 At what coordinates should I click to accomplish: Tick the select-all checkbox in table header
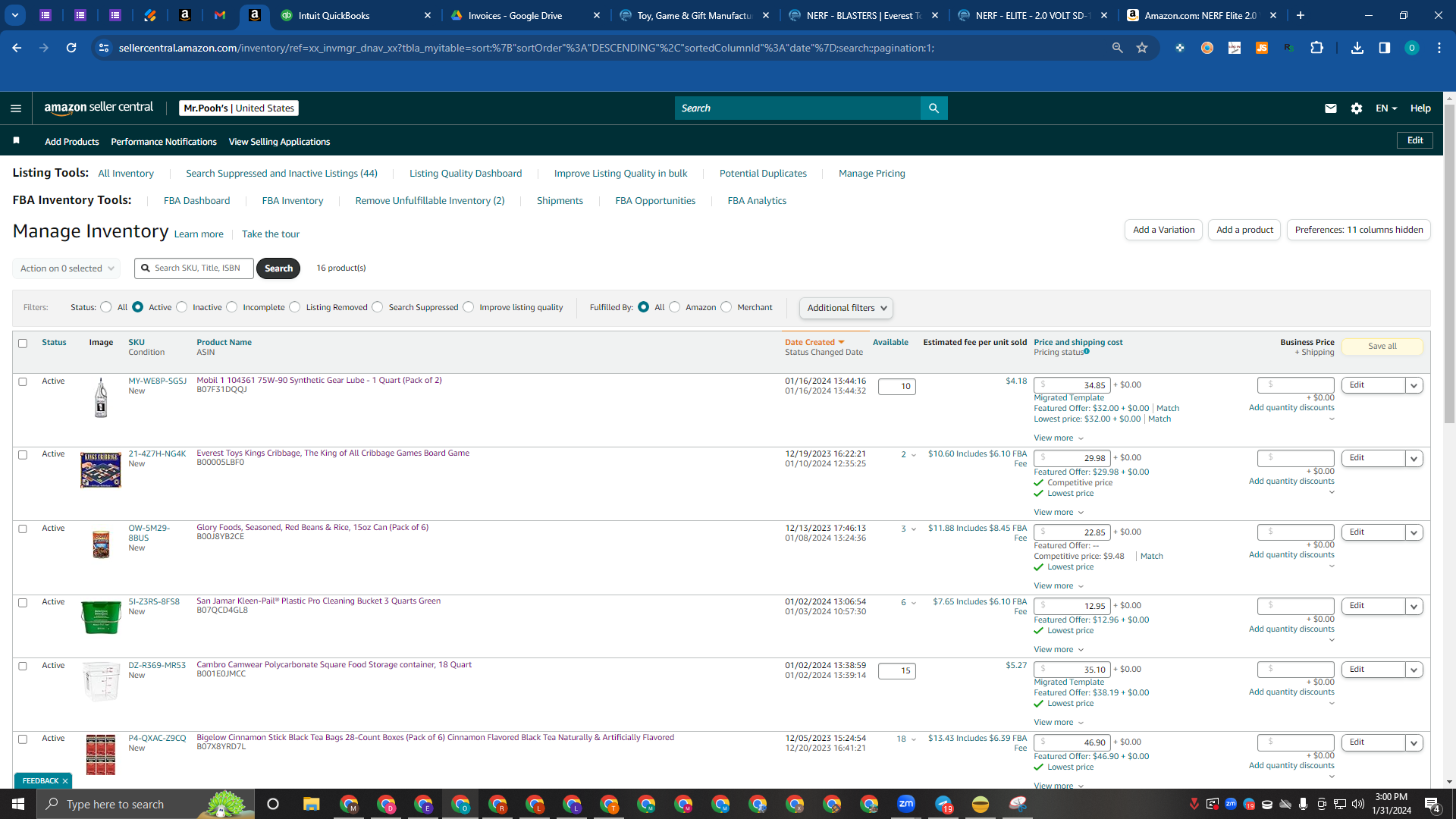tap(23, 344)
